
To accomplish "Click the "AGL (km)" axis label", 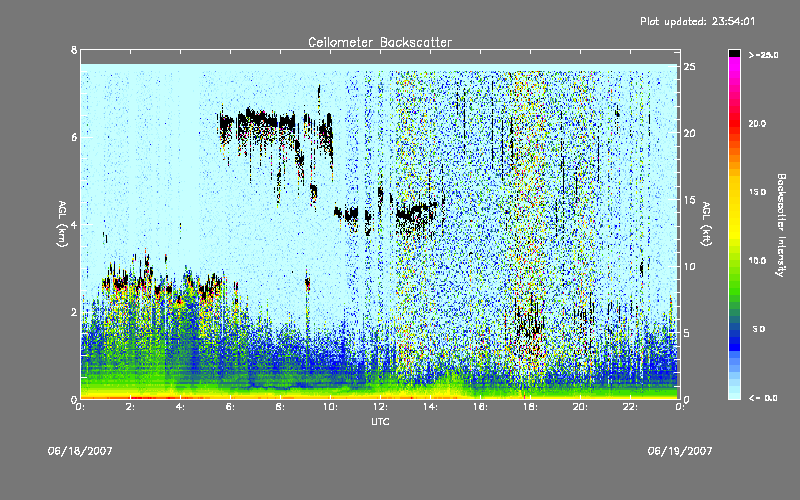I will (x=62, y=224).
